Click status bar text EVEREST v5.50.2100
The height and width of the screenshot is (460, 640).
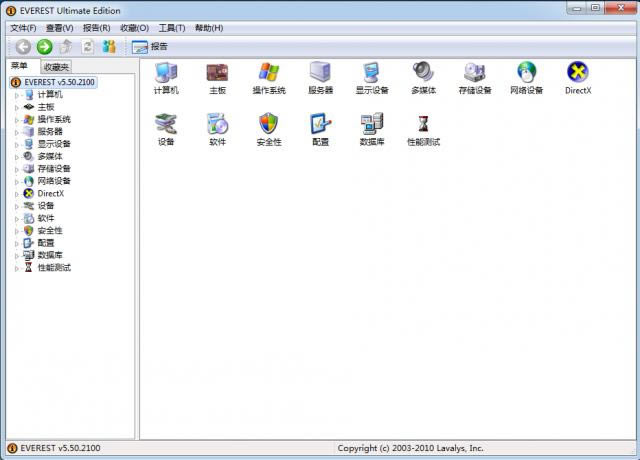click(60, 448)
